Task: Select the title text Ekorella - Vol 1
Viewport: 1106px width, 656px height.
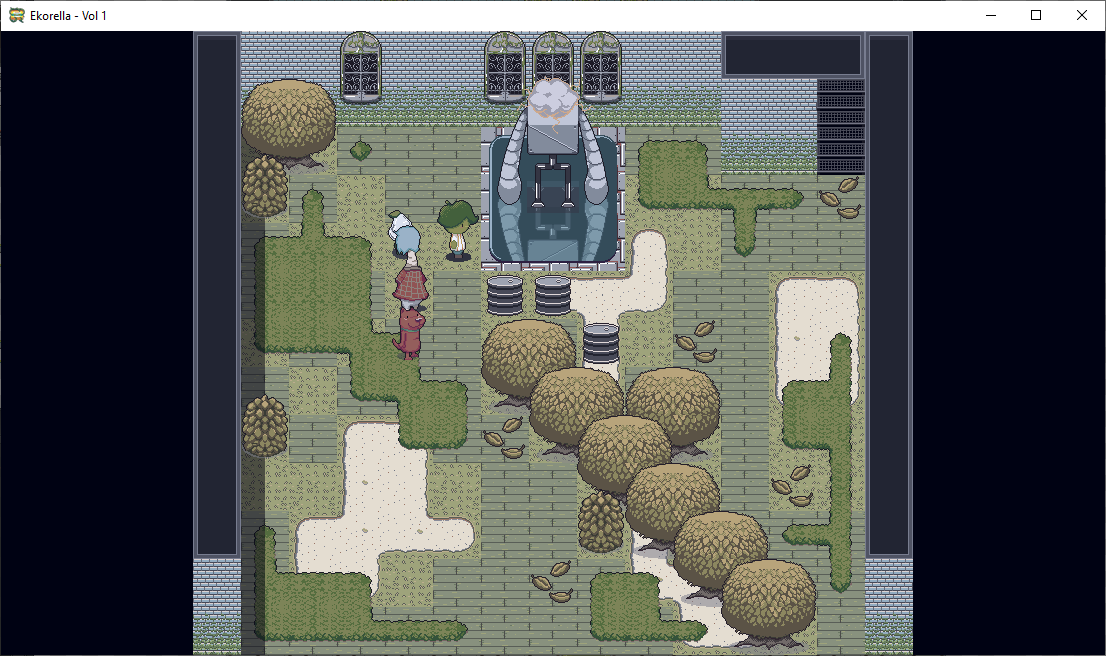Action: 66,15
